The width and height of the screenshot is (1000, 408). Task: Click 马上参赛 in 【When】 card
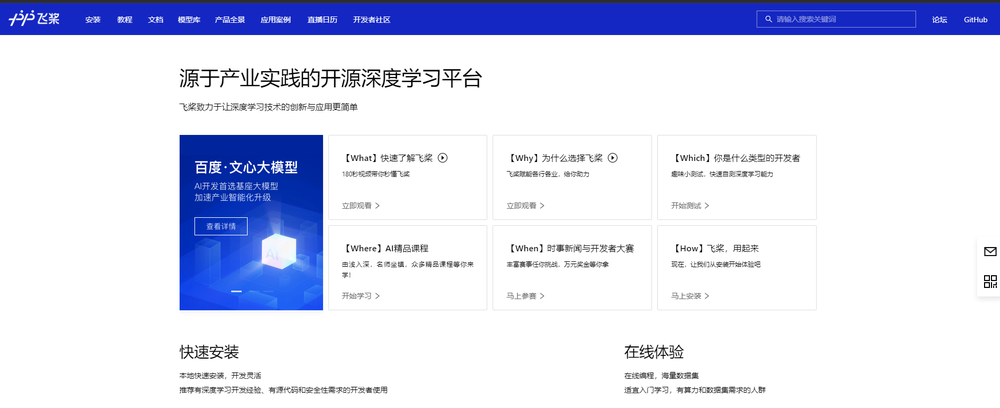(x=526, y=296)
